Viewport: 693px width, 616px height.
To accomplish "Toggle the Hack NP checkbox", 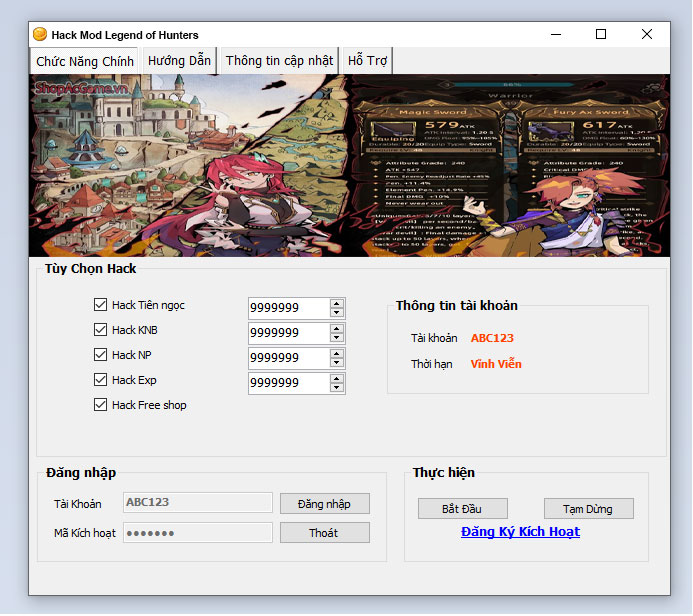I will click(x=100, y=355).
